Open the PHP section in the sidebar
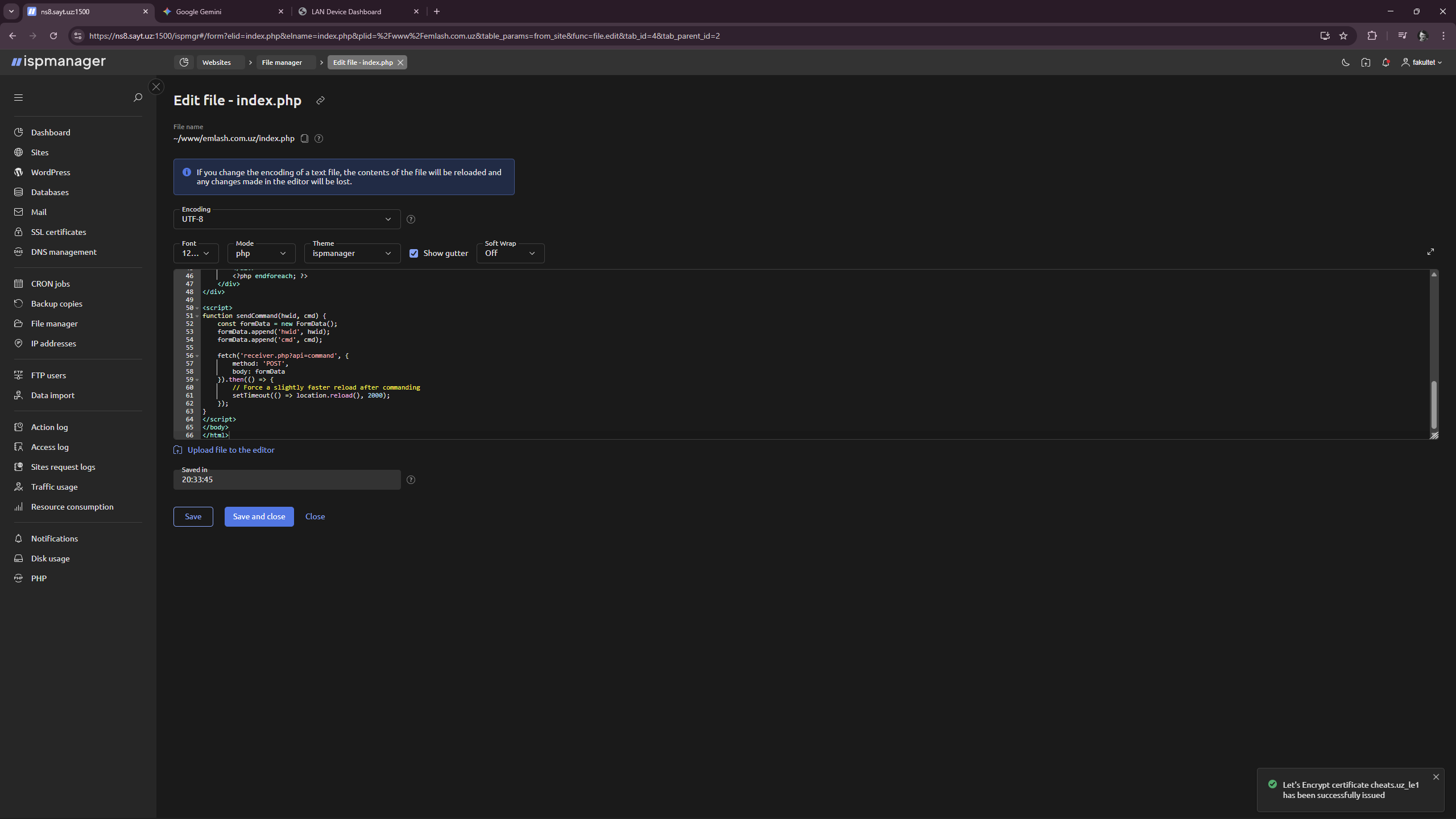Viewport: 1456px width, 819px height. (39, 578)
